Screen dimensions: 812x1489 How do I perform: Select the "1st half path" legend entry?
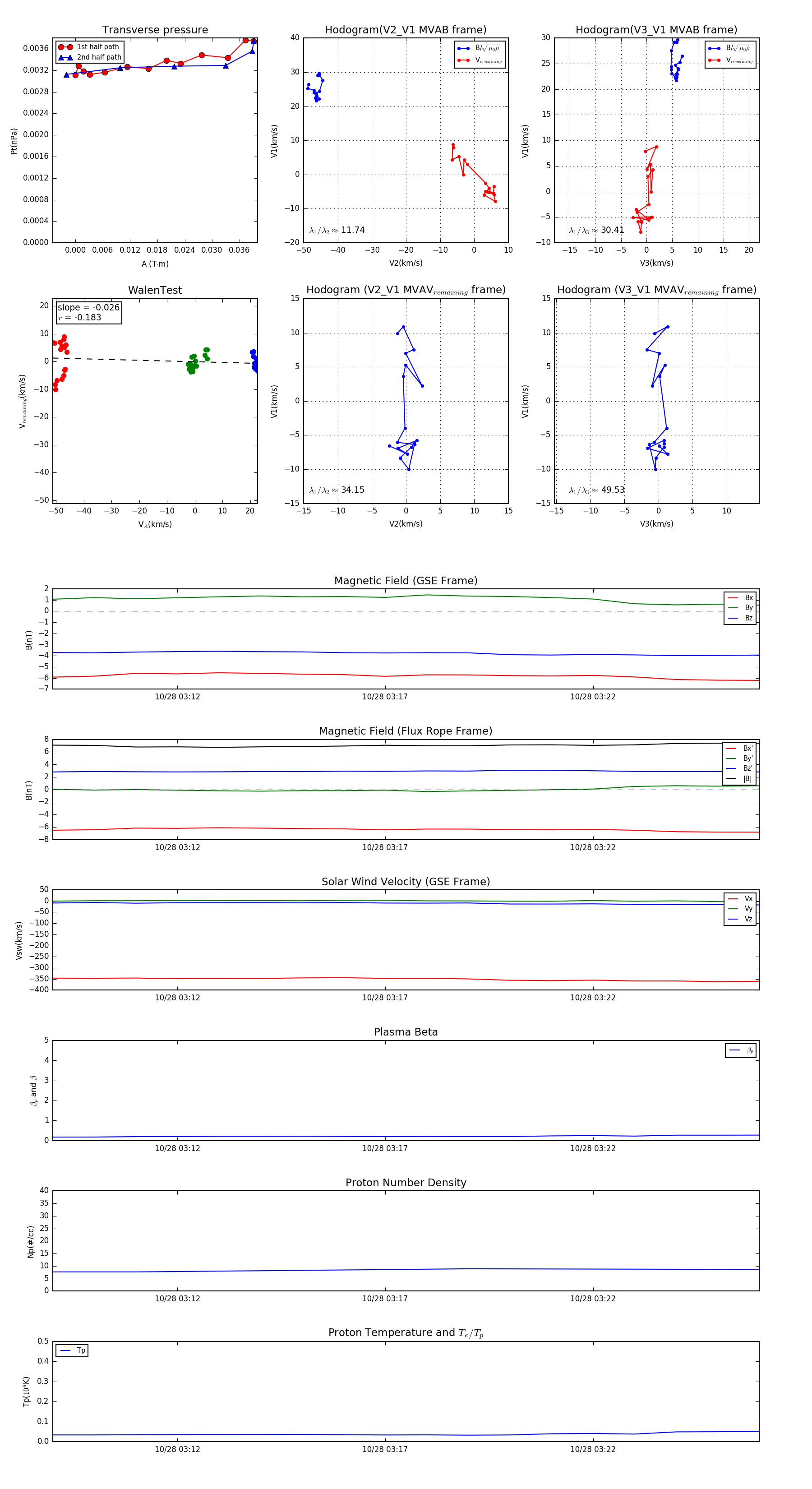click(x=90, y=47)
